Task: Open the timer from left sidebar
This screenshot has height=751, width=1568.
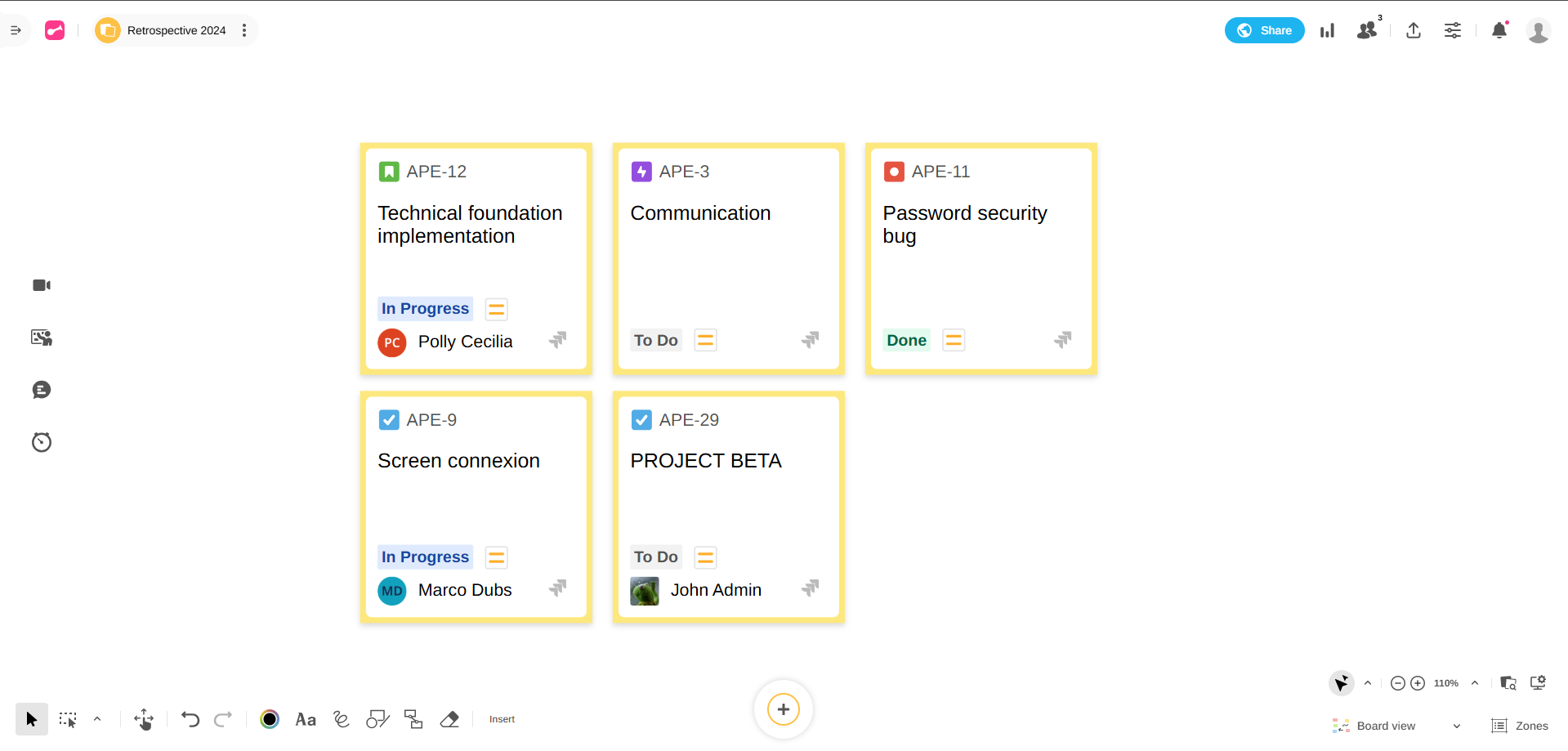Action: click(42, 442)
